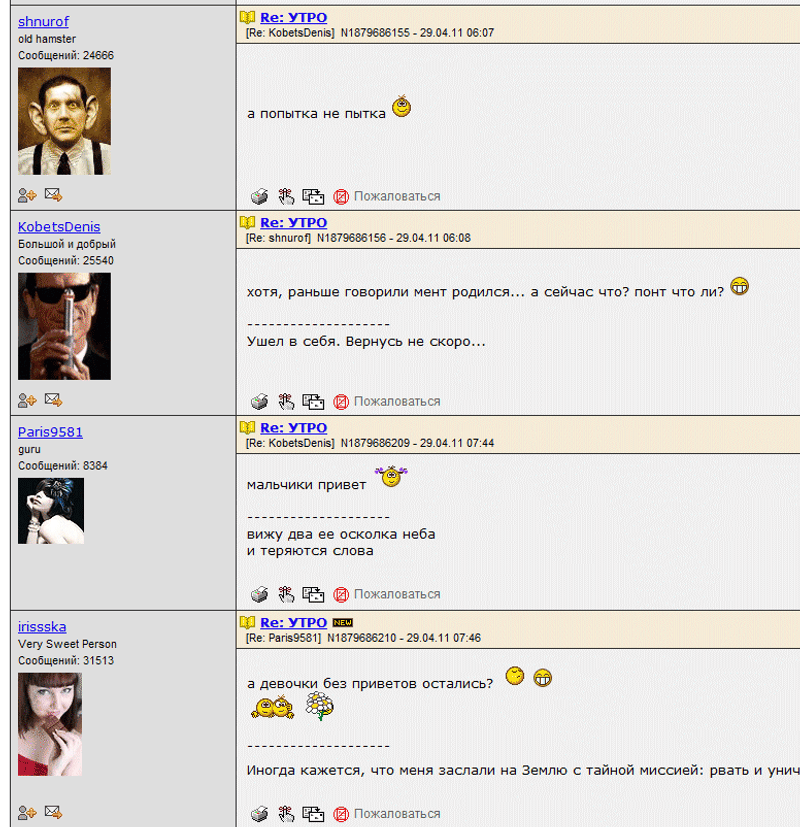800x827 pixels.
Task: Click book icon beside shnurof's post title
Action: [x=247, y=17]
